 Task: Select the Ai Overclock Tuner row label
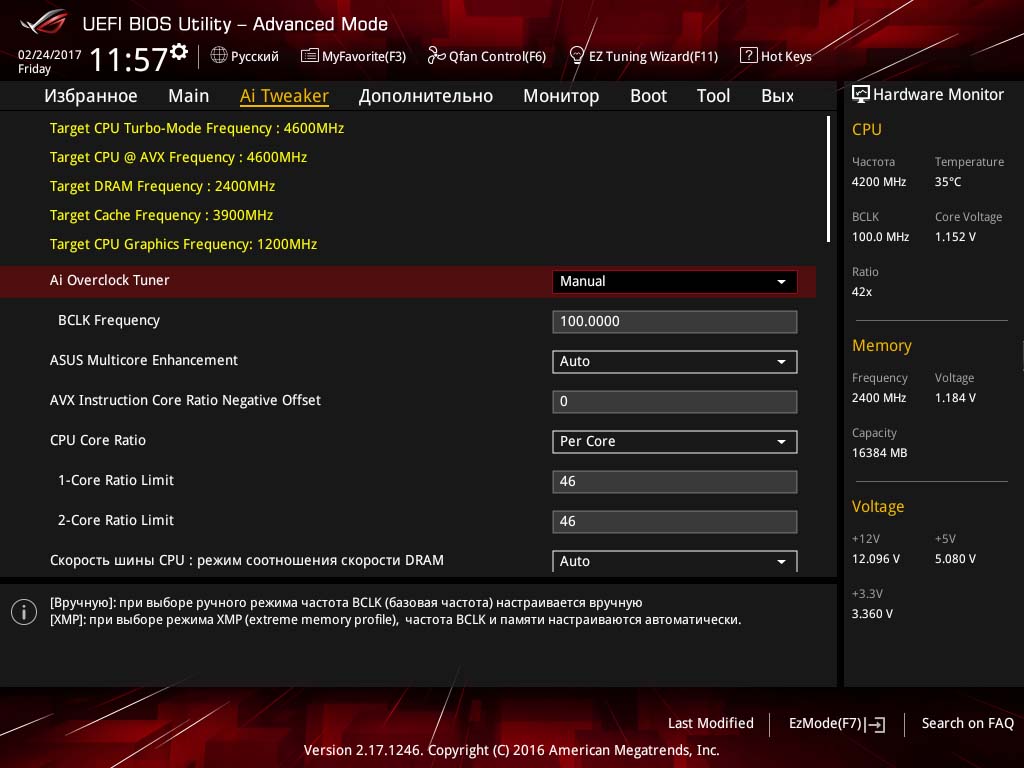(x=110, y=280)
